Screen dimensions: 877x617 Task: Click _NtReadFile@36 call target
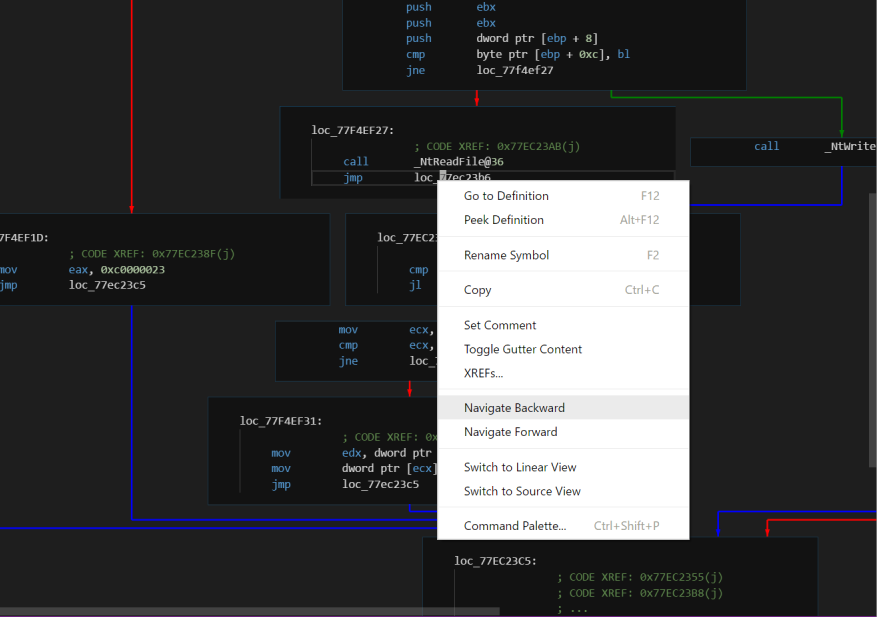459,162
